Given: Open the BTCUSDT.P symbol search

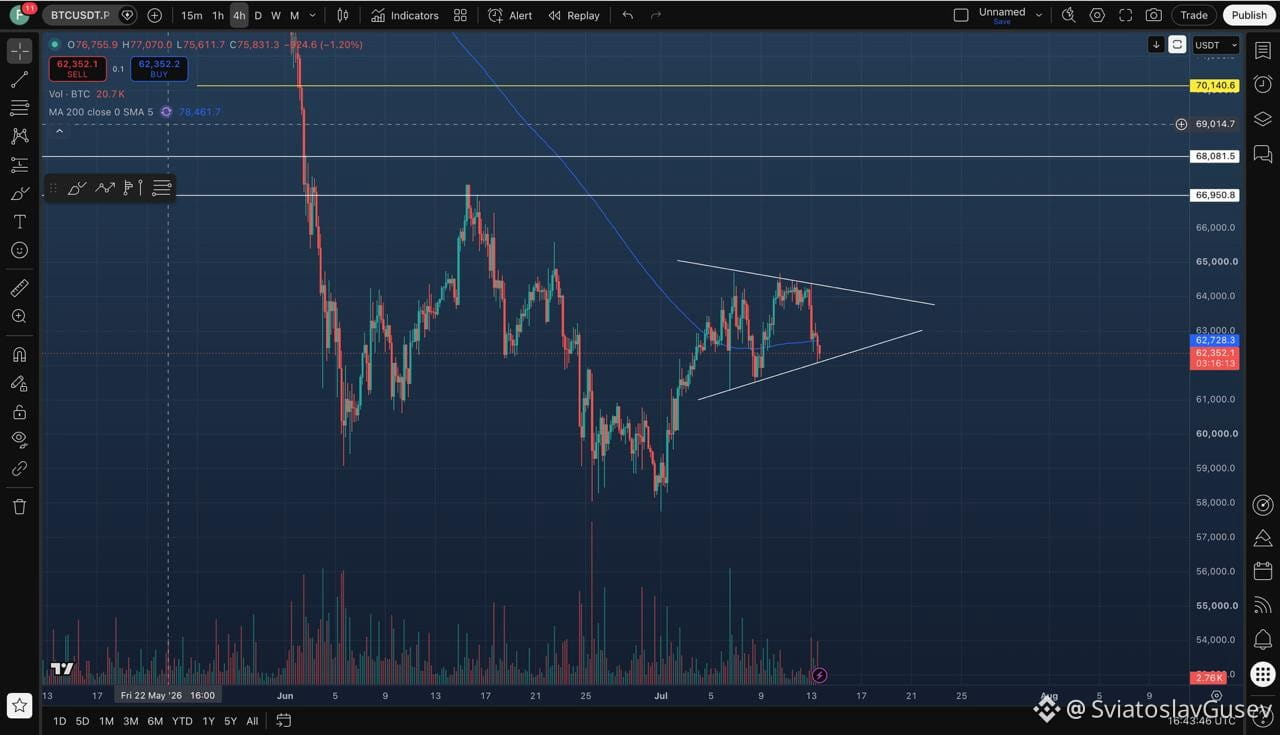Looking at the screenshot, I should pyautogui.click(x=80, y=15).
